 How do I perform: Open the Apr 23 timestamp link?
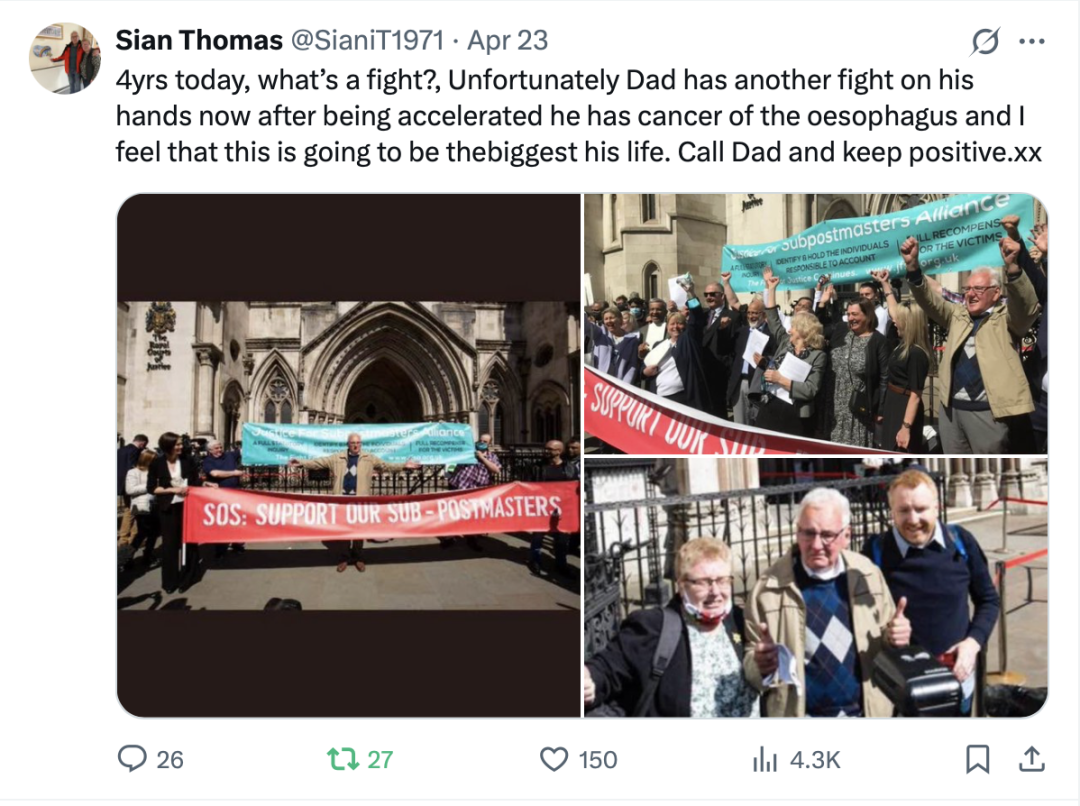[x=508, y=41]
